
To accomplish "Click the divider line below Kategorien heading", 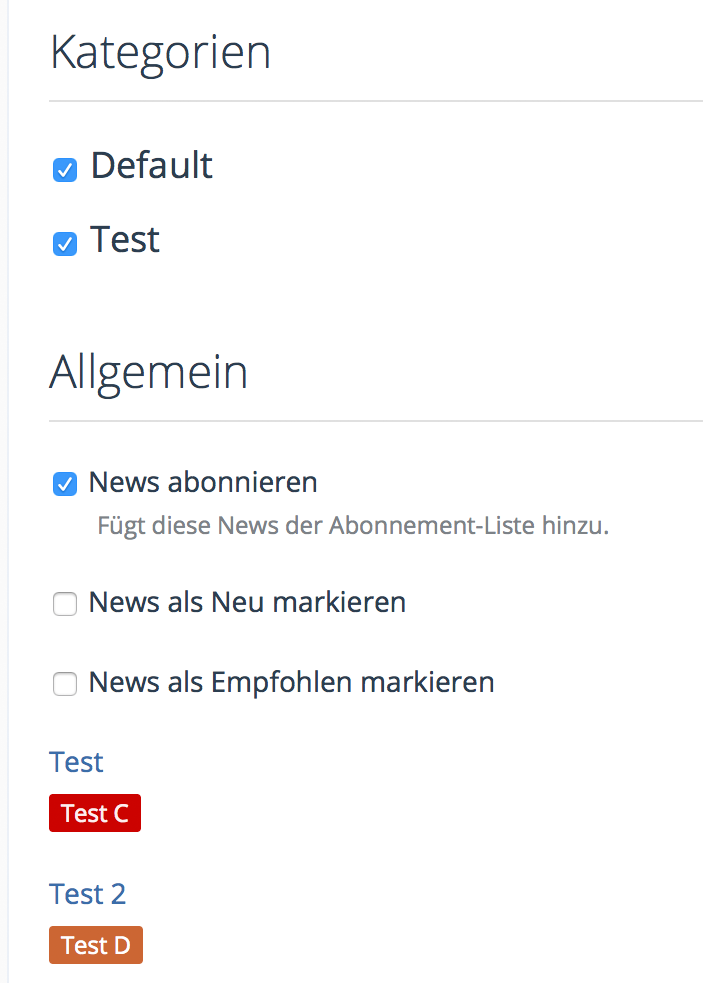I will [x=375, y=101].
